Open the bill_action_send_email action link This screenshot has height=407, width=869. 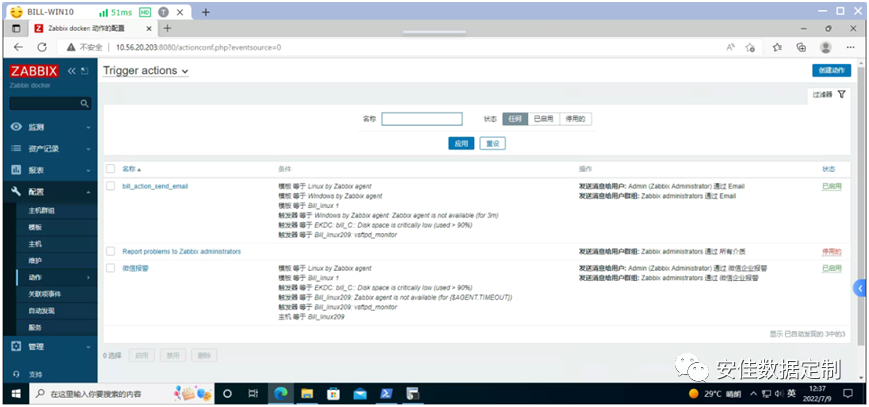point(155,186)
